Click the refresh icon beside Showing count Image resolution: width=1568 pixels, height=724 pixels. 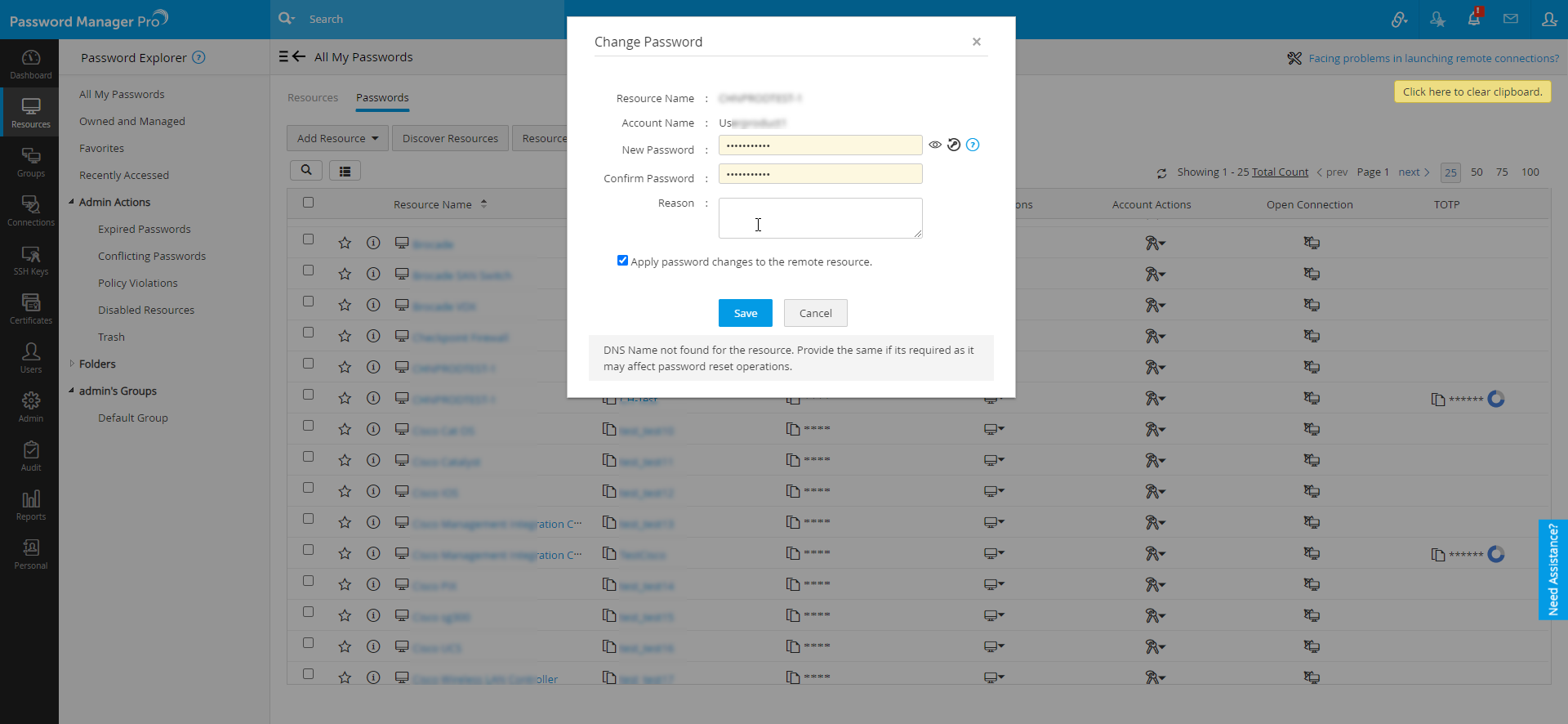click(x=1161, y=173)
